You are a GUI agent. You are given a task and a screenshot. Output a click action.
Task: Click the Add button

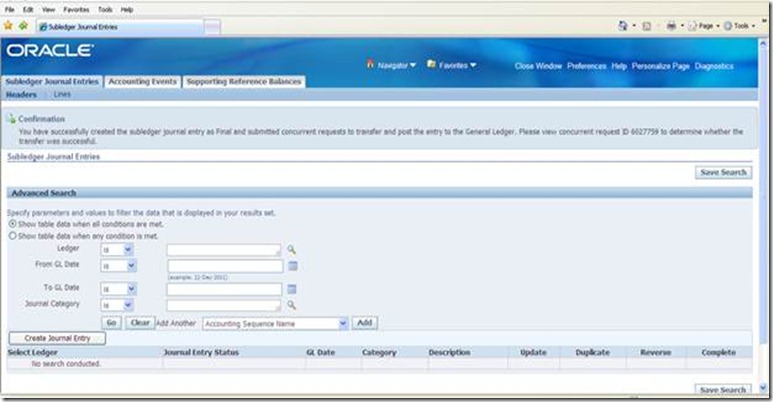[x=364, y=323]
